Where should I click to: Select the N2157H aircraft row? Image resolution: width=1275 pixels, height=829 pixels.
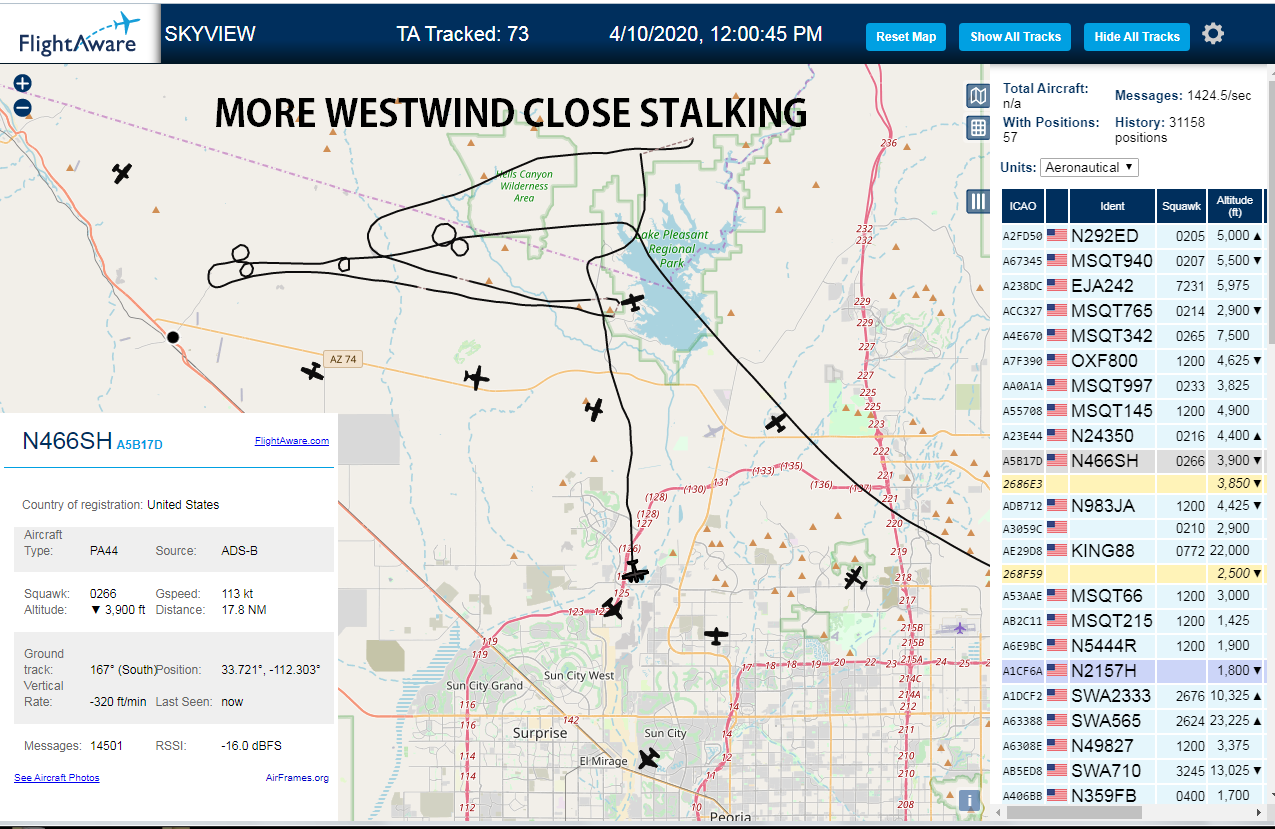1133,671
